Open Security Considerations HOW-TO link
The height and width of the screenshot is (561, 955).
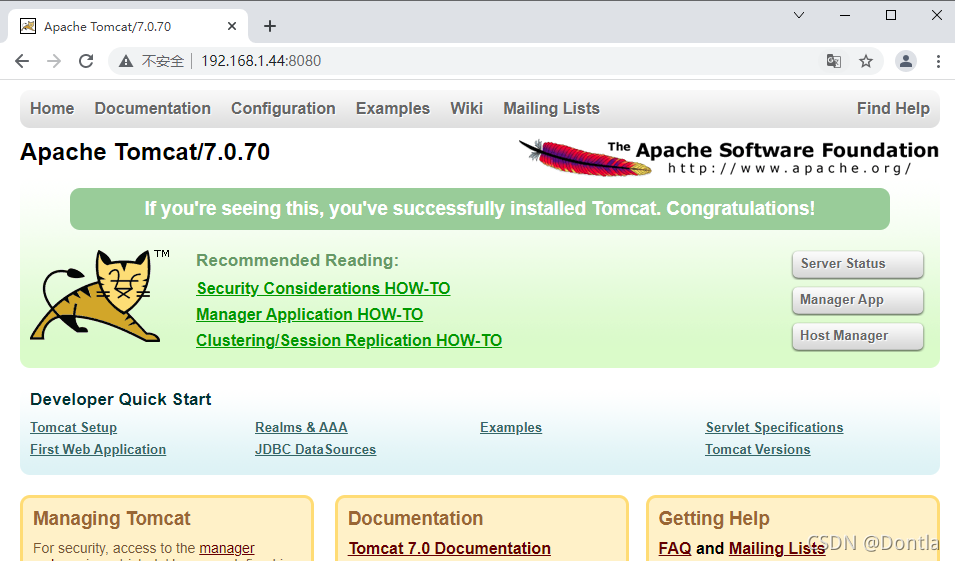click(x=323, y=288)
